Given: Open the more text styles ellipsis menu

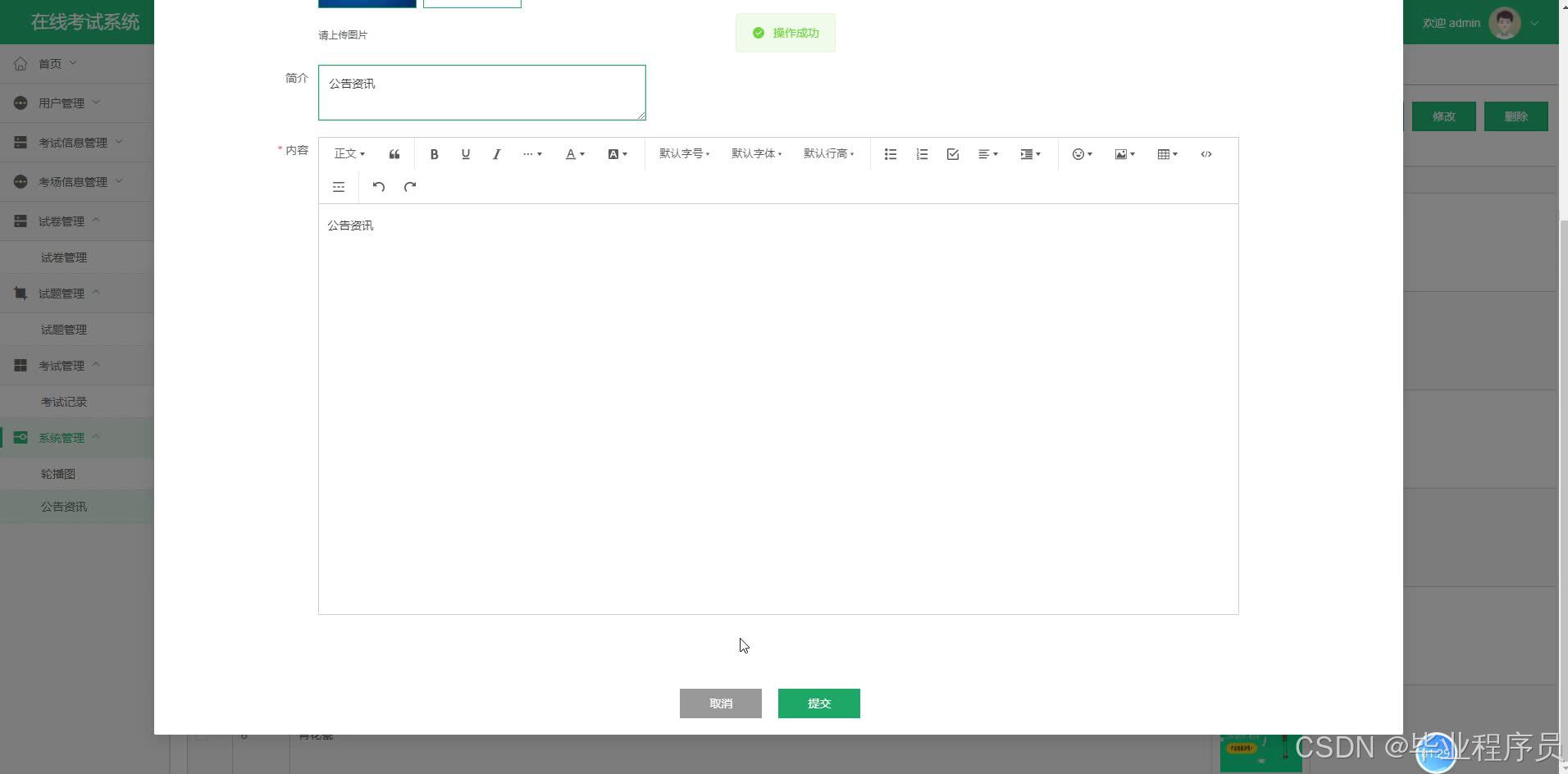Looking at the screenshot, I should (x=532, y=154).
